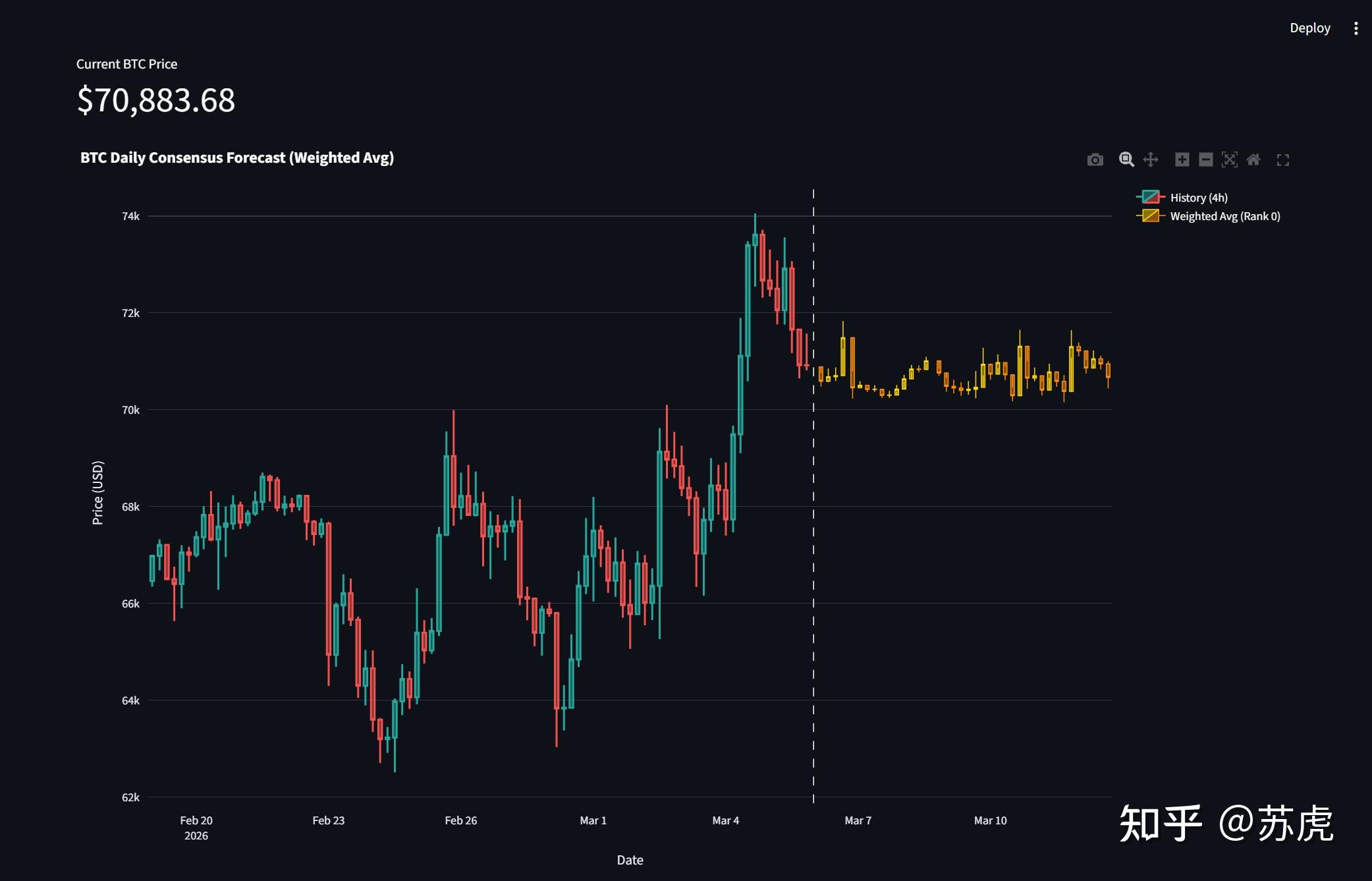
Task: Open the three-dot main menu
Action: 1356,28
